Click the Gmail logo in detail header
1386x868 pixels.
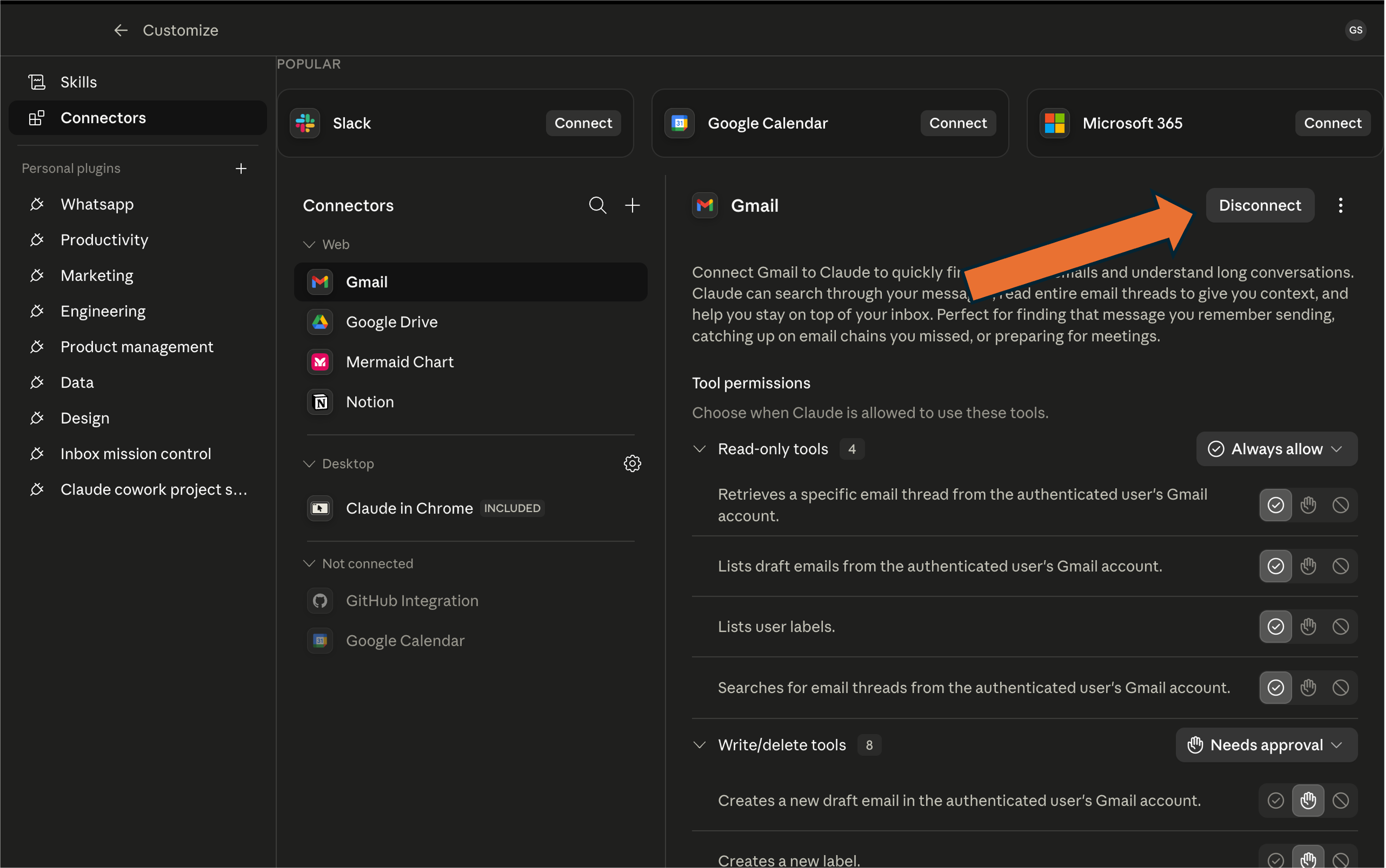705,205
